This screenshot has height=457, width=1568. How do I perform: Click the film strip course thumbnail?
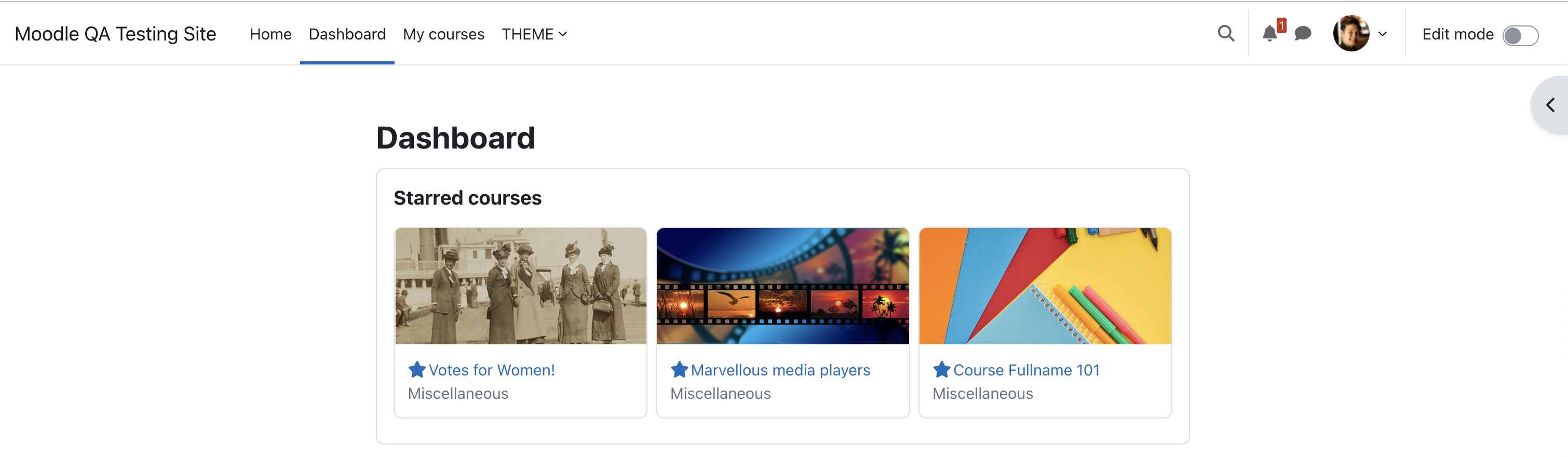[783, 286]
